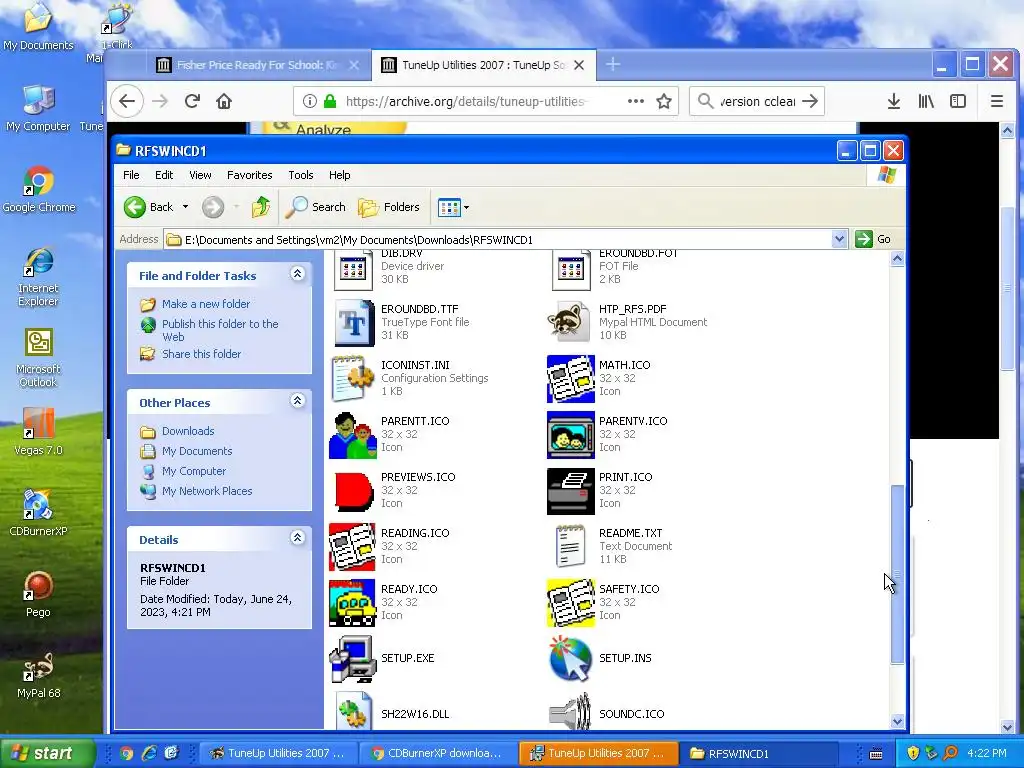Select the READY.ICO school bus icon
1024x768 pixels.
click(353, 603)
